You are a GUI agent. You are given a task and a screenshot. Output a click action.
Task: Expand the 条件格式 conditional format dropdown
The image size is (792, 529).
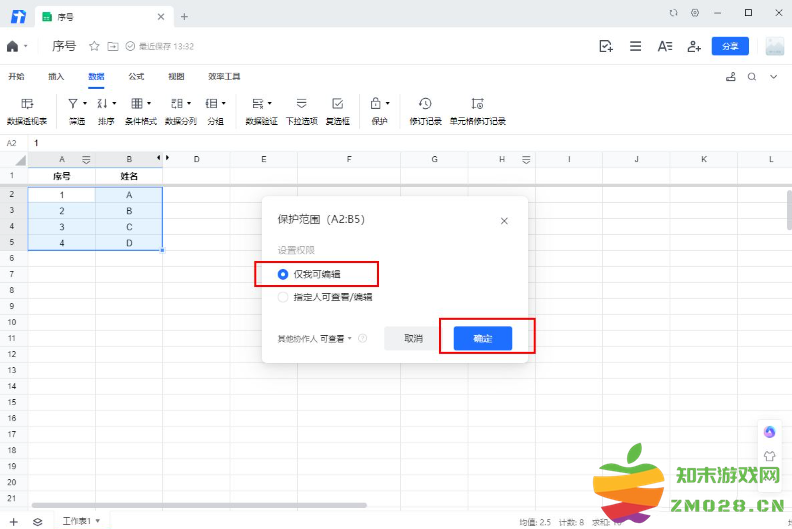149,103
